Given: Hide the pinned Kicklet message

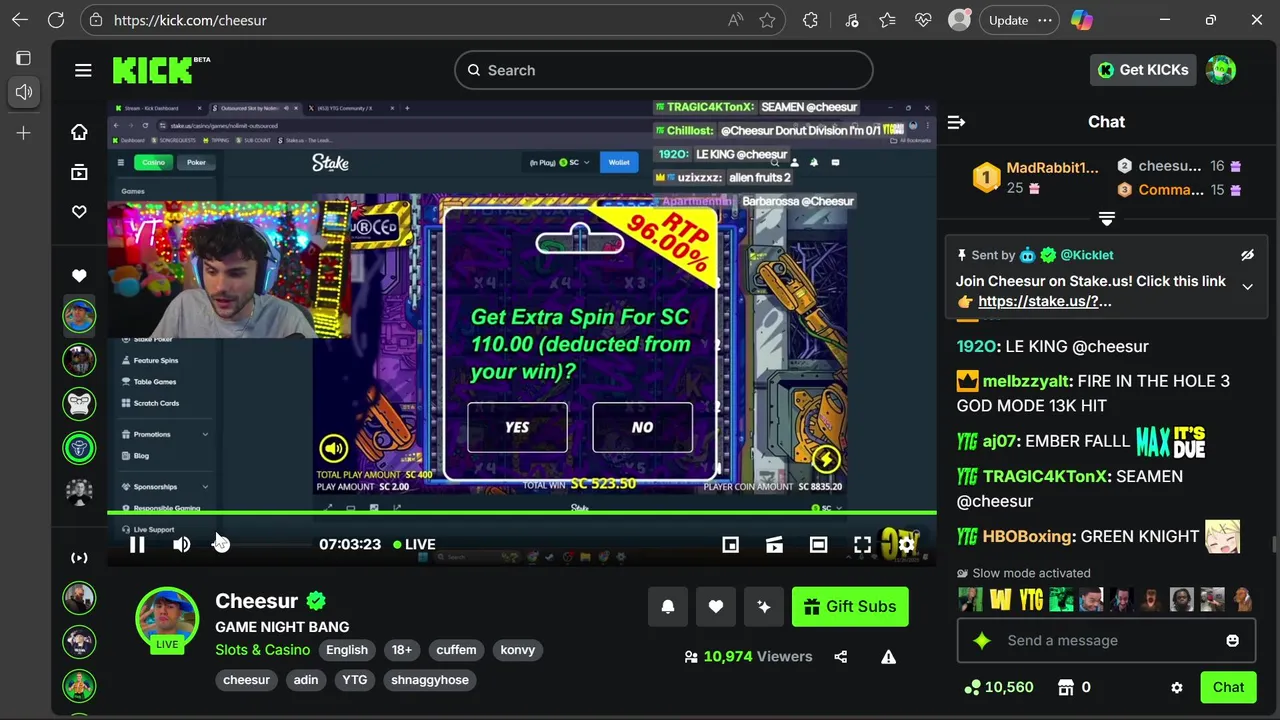Looking at the screenshot, I should click(x=1247, y=255).
